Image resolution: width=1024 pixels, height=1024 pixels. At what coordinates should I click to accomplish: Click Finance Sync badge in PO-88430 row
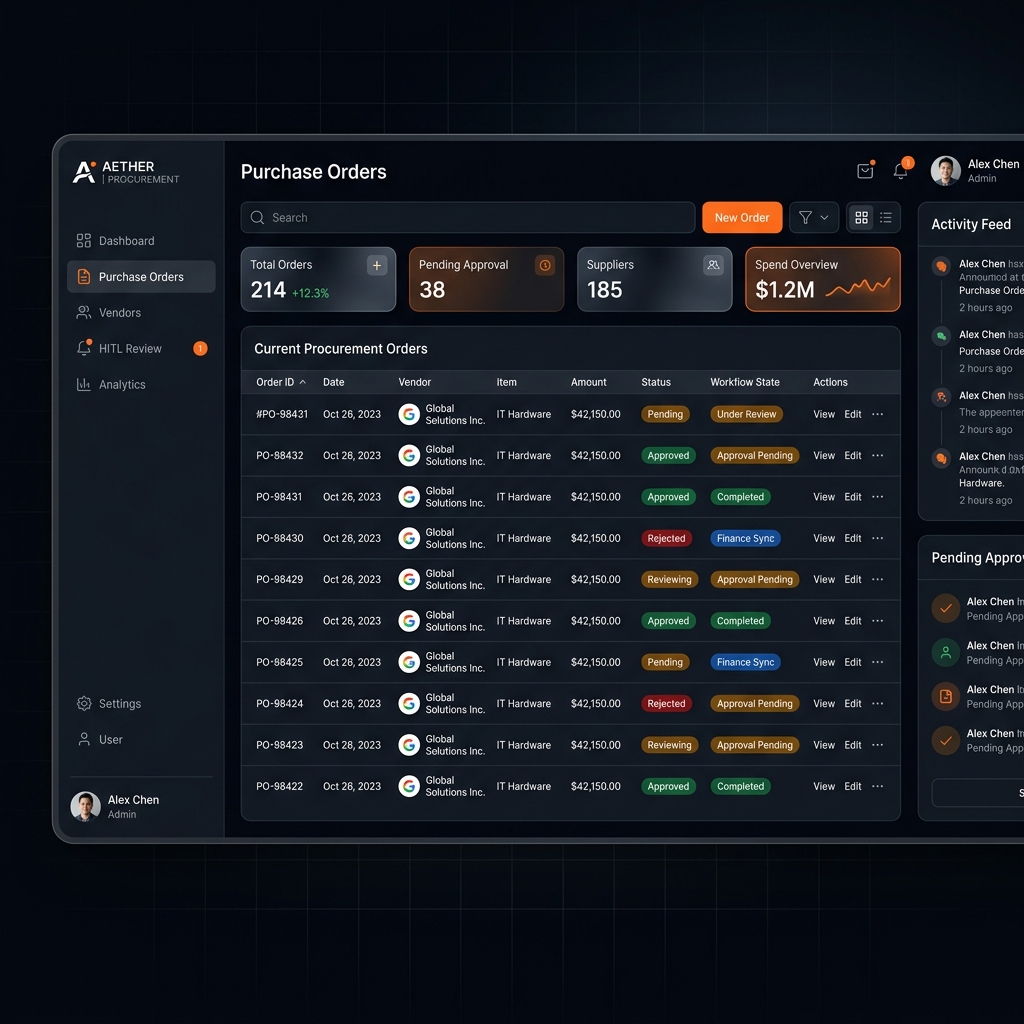coord(745,538)
